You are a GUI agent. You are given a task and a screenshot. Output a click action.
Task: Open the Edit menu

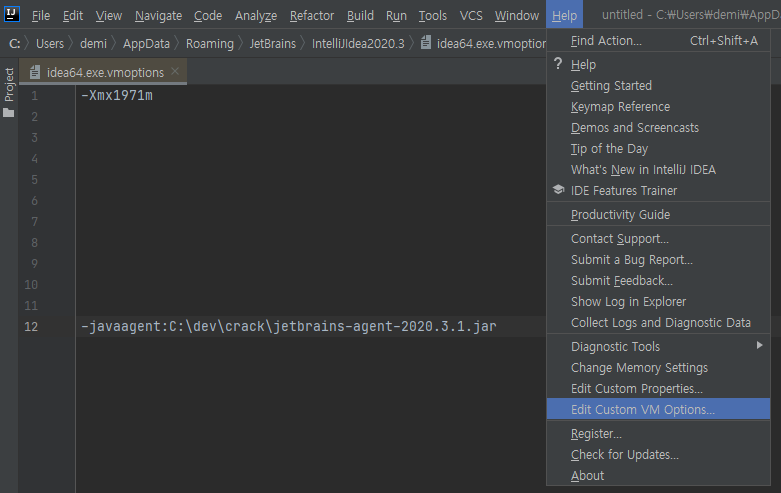coord(73,16)
